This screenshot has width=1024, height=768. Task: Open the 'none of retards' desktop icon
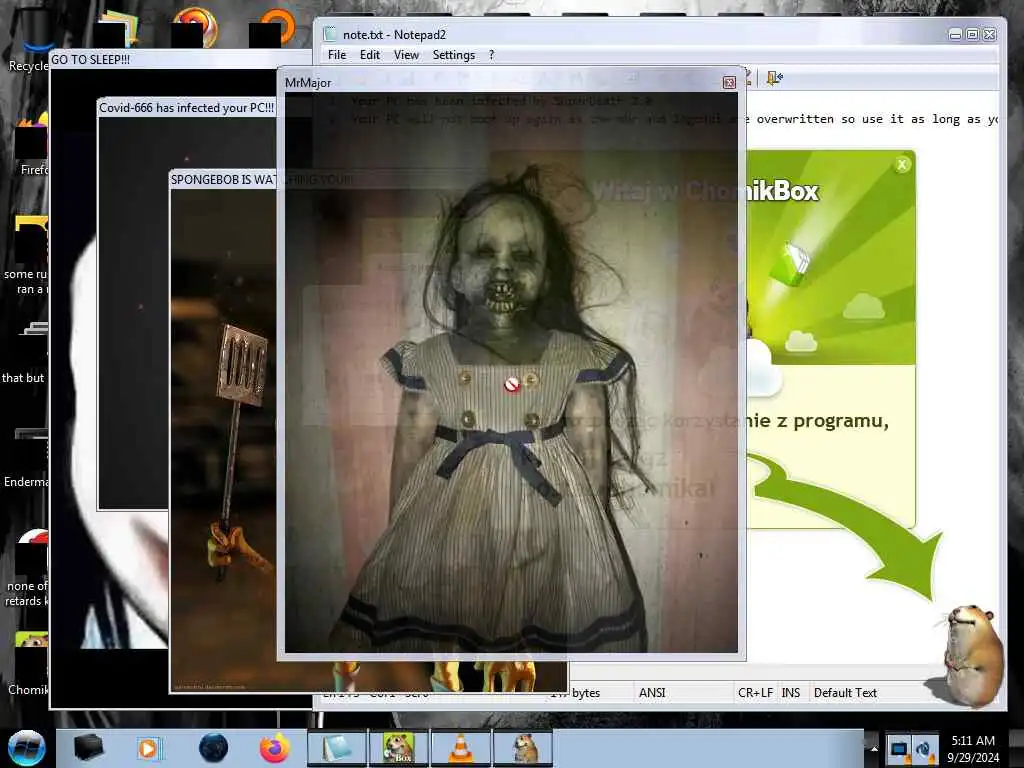pos(27,567)
